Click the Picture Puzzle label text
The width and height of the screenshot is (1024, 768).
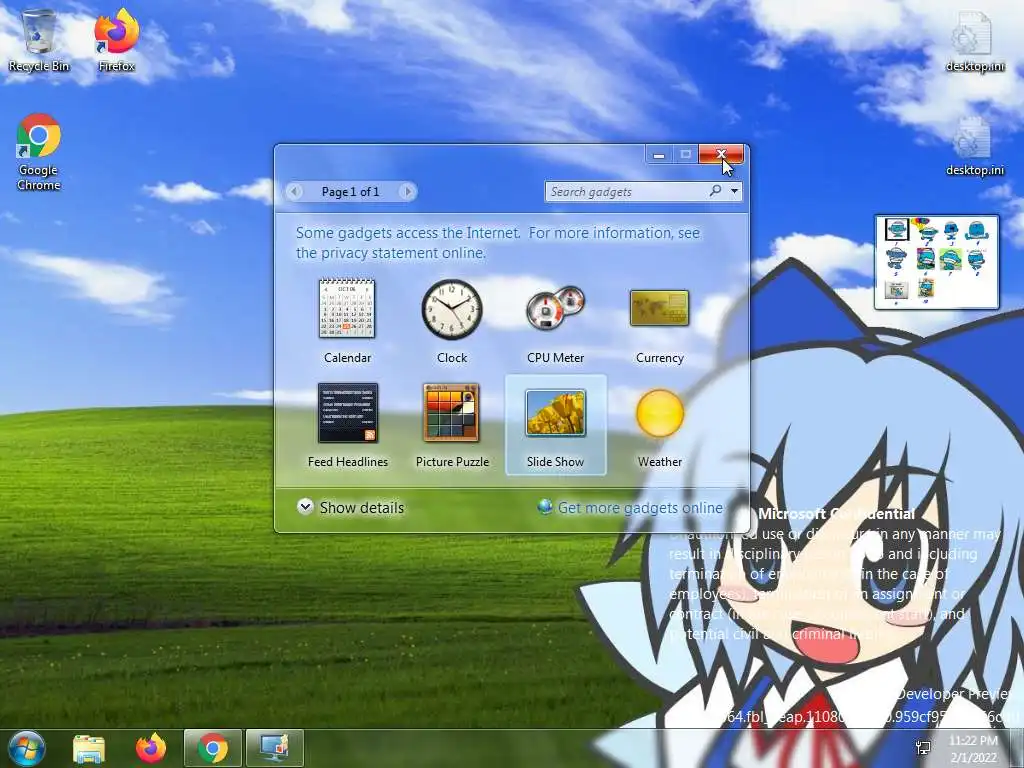tap(452, 462)
